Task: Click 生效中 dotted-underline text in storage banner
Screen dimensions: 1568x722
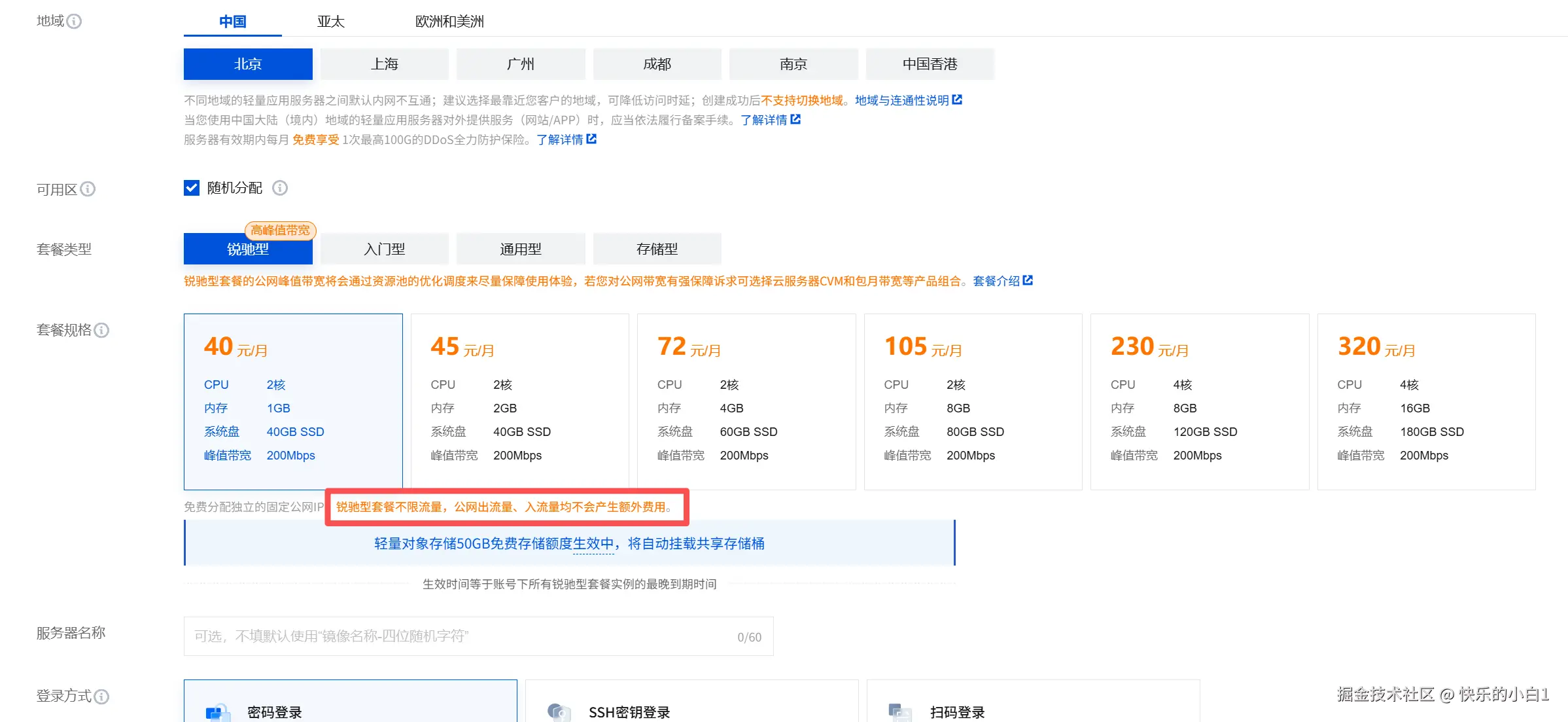Action: [593, 543]
